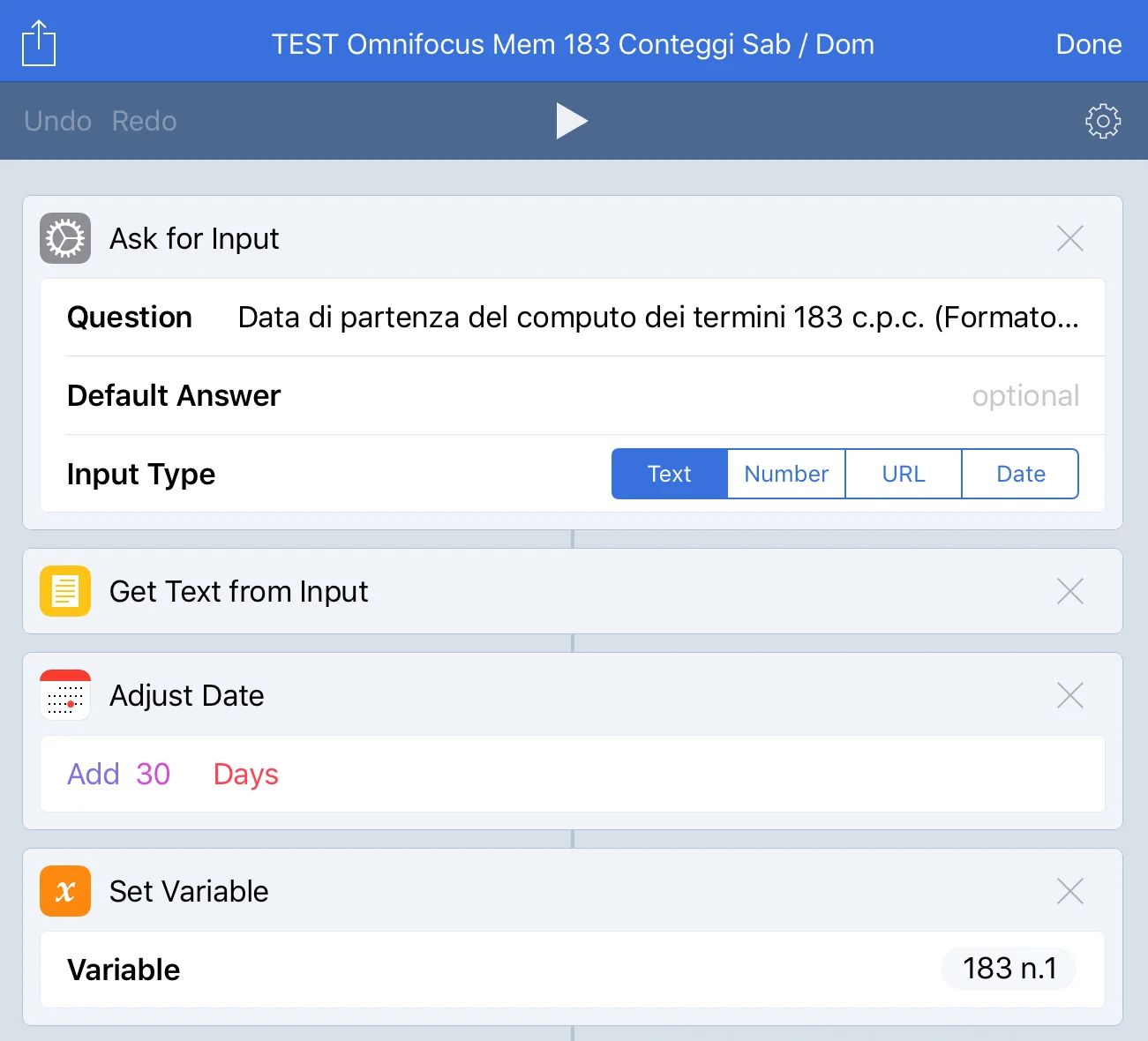The height and width of the screenshot is (1041, 1148).
Task: Tap the Get Text from Input title
Action: pos(239,591)
